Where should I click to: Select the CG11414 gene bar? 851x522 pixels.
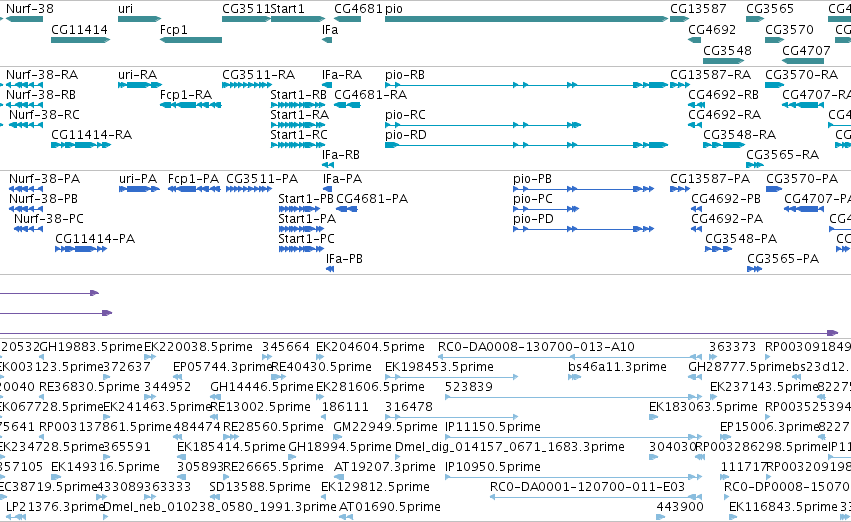pyautogui.click(x=80, y=40)
